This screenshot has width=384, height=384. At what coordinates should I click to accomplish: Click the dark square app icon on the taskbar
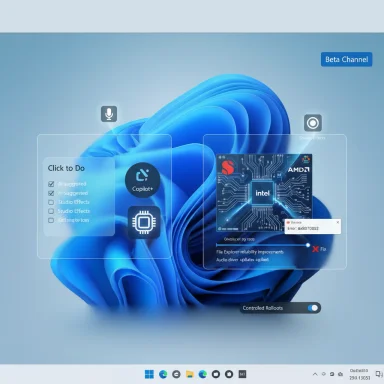[242, 374]
